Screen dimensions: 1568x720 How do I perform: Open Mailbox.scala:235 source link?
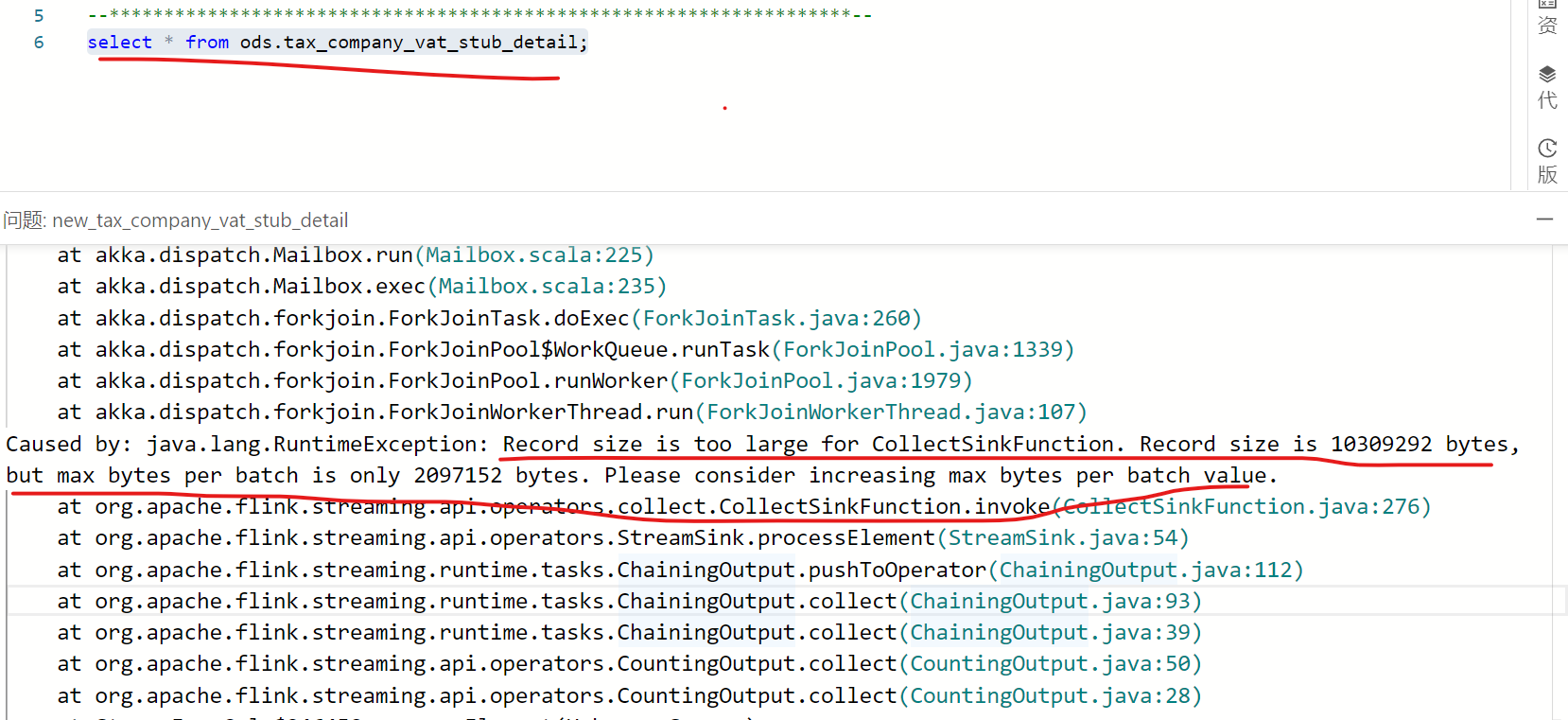pyautogui.click(x=547, y=287)
